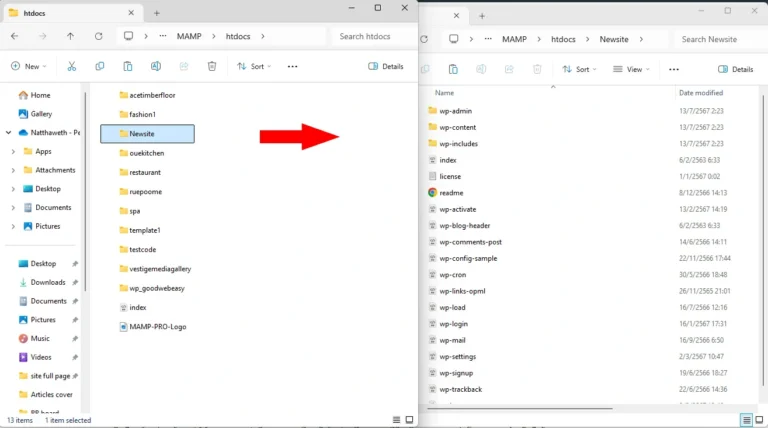Sort by Date modified column header
The width and height of the screenshot is (768, 428).
[x=701, y=93]
